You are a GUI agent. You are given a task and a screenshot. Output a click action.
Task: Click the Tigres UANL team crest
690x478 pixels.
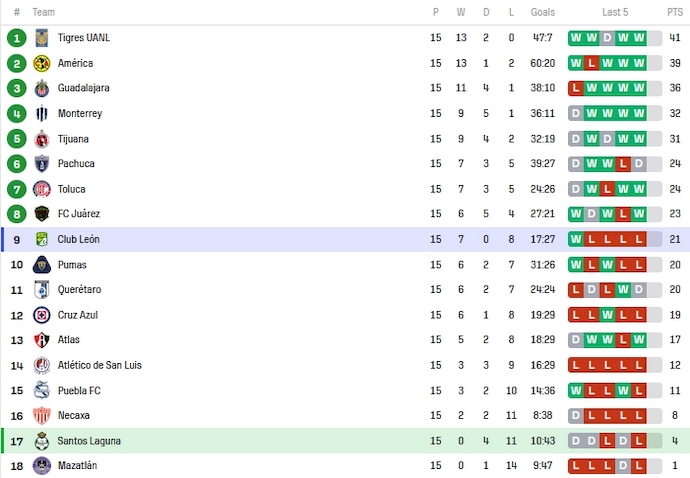pos(42,38)
